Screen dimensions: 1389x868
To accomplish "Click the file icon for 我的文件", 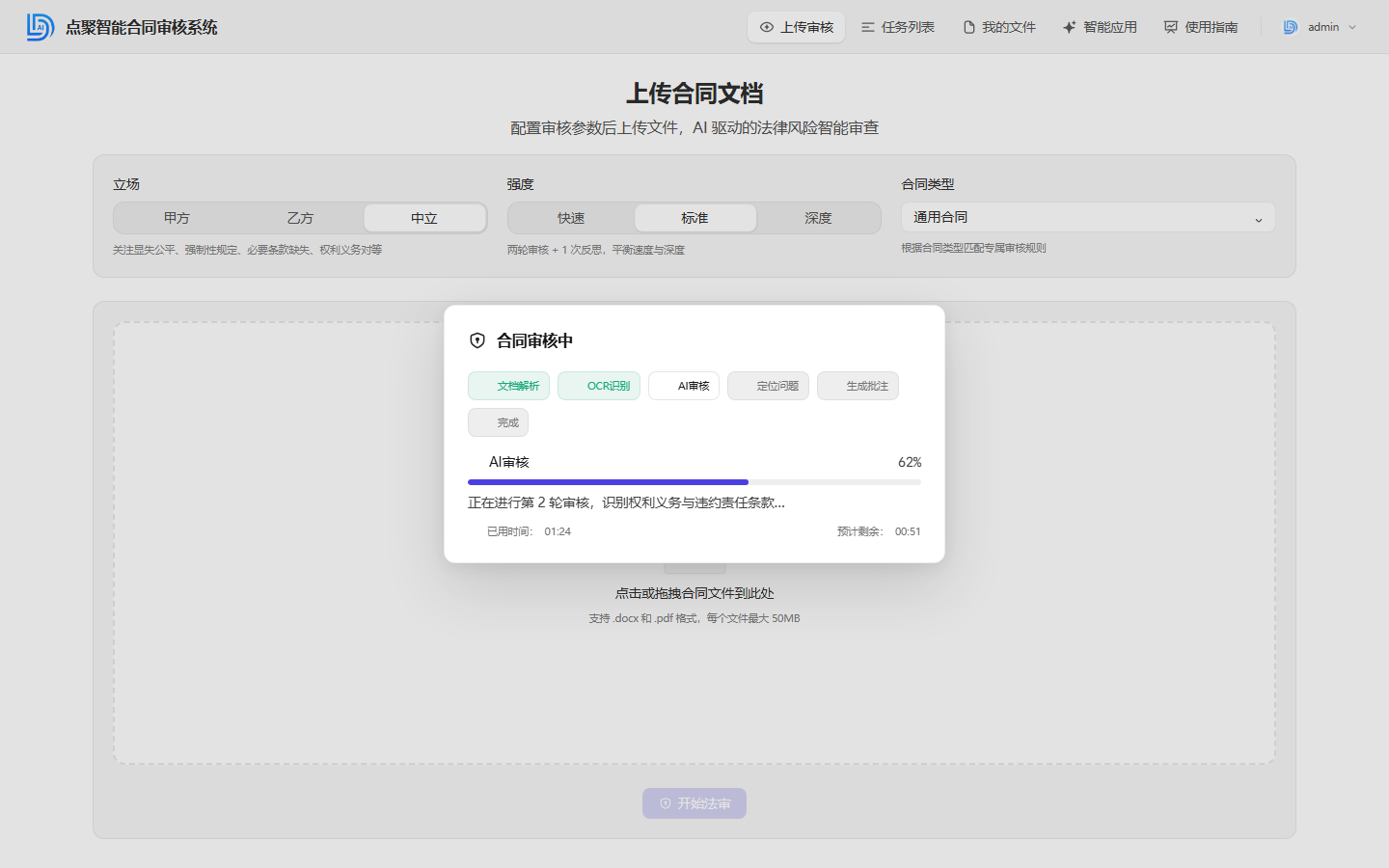I will [969, 27].
